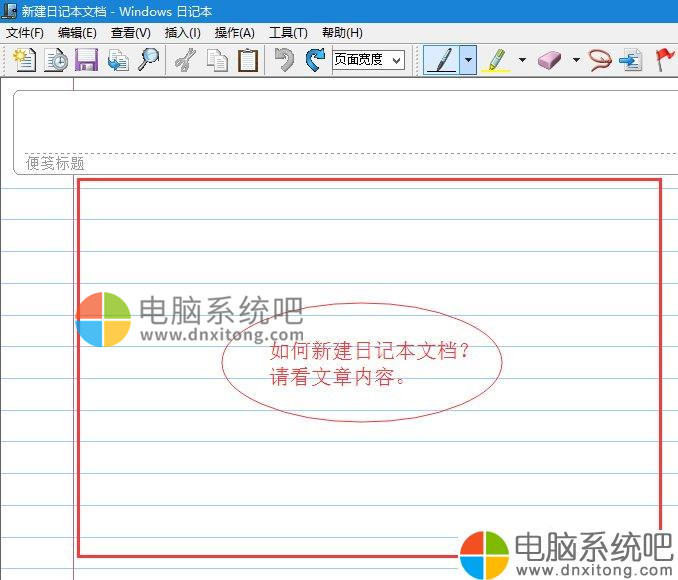Screen dimensions: 678x580
Task: Open the 页面宽度 zoom dropdown
Action: pos(368,60)
